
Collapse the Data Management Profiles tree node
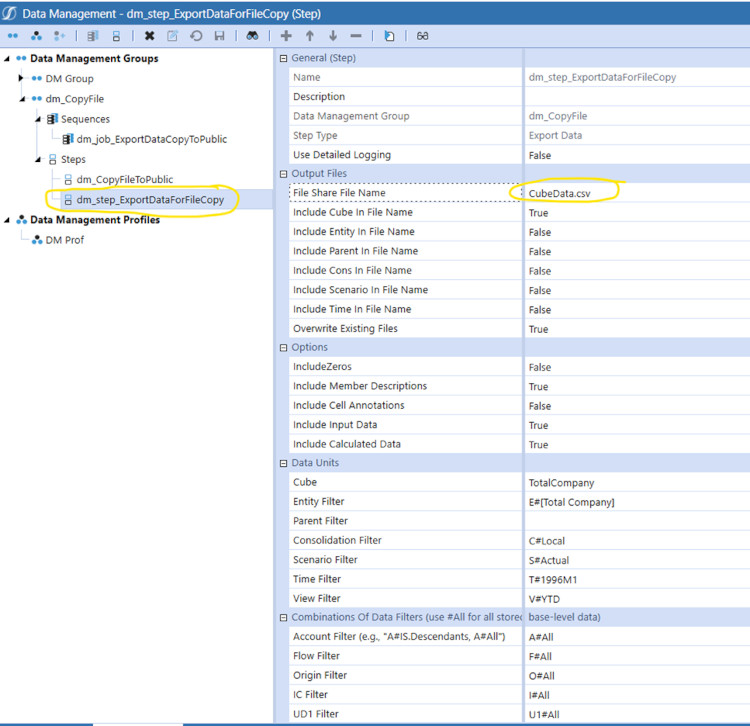pyautogui.click(x=7, y=220)
